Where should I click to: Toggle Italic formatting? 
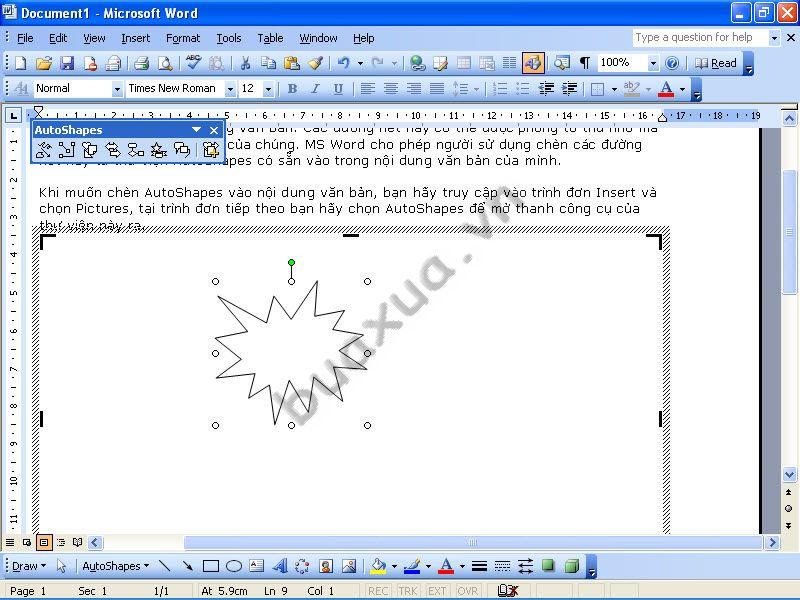pyautogui.click(x=315, y=89)
